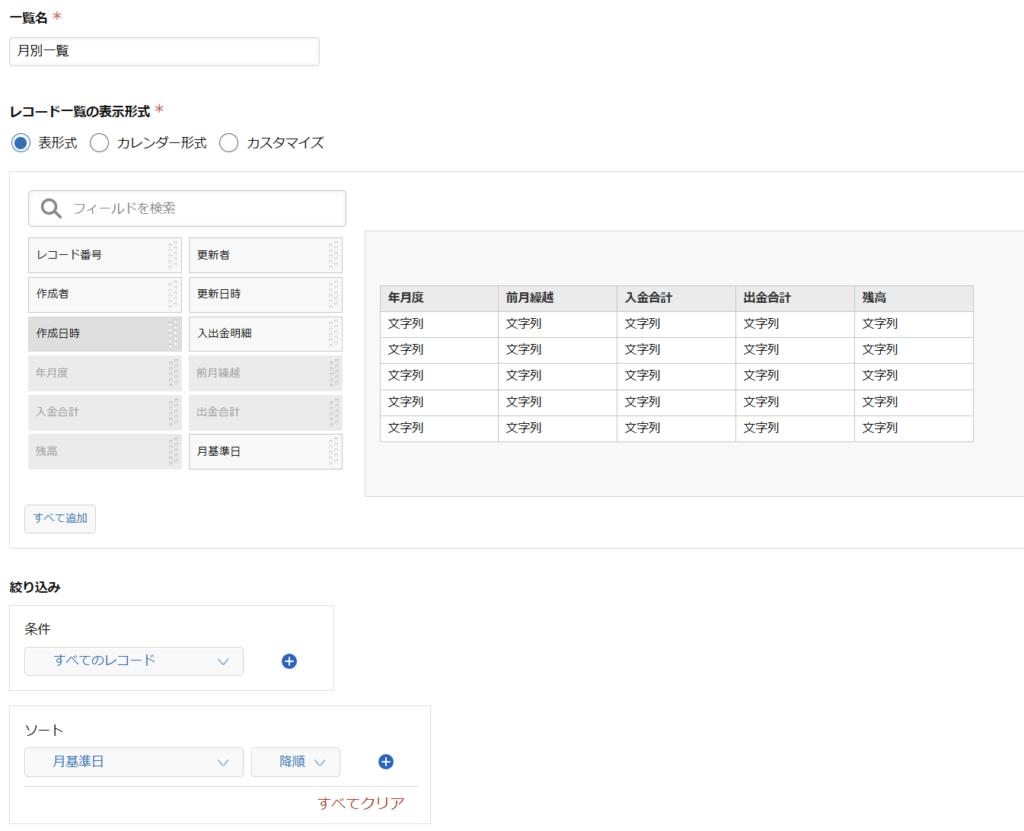Open the すべてのレコード condition dropdown
The height and width of the screenshot is (831, 1024).
click(134, 661)
